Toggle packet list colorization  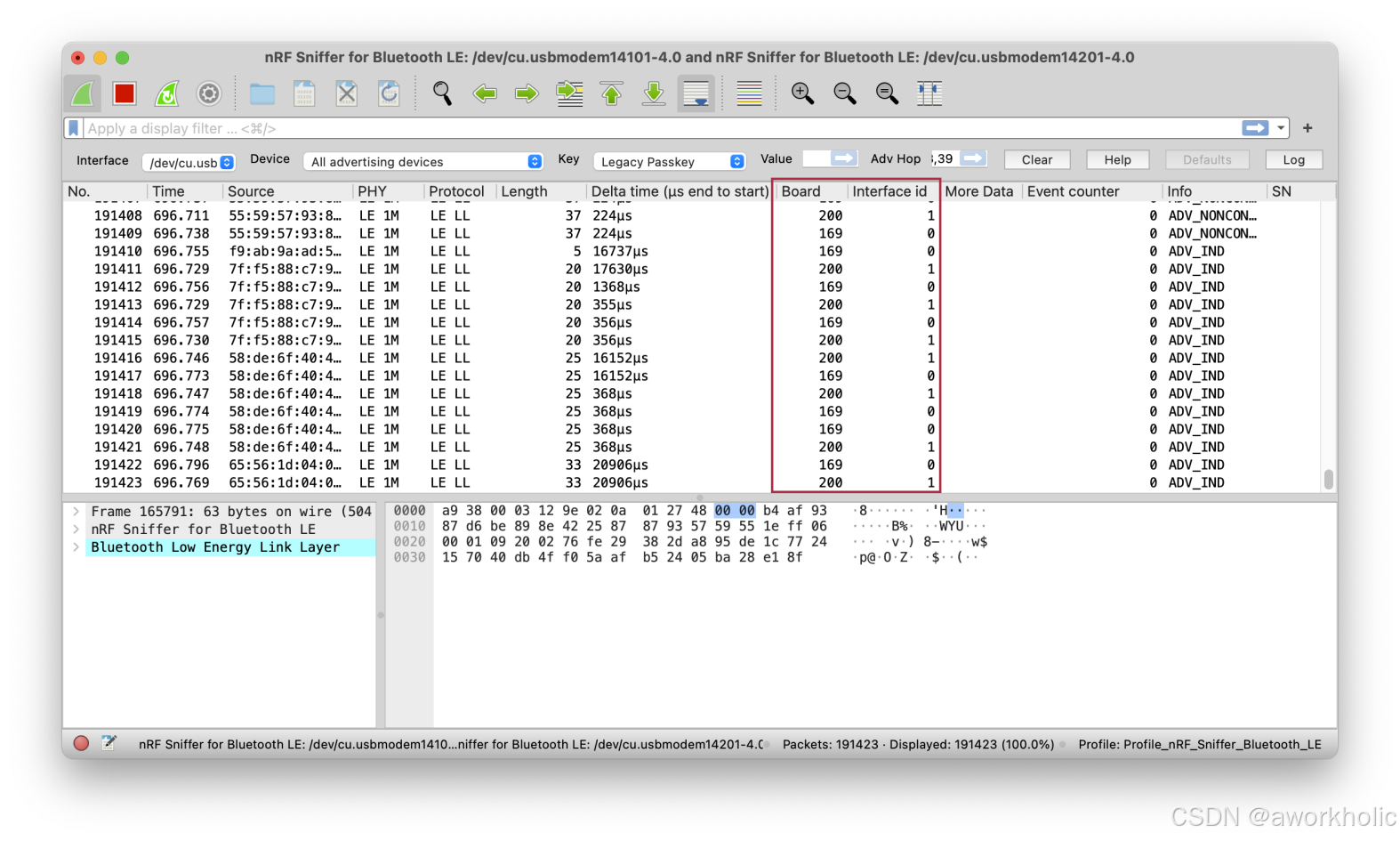[750, 93]
